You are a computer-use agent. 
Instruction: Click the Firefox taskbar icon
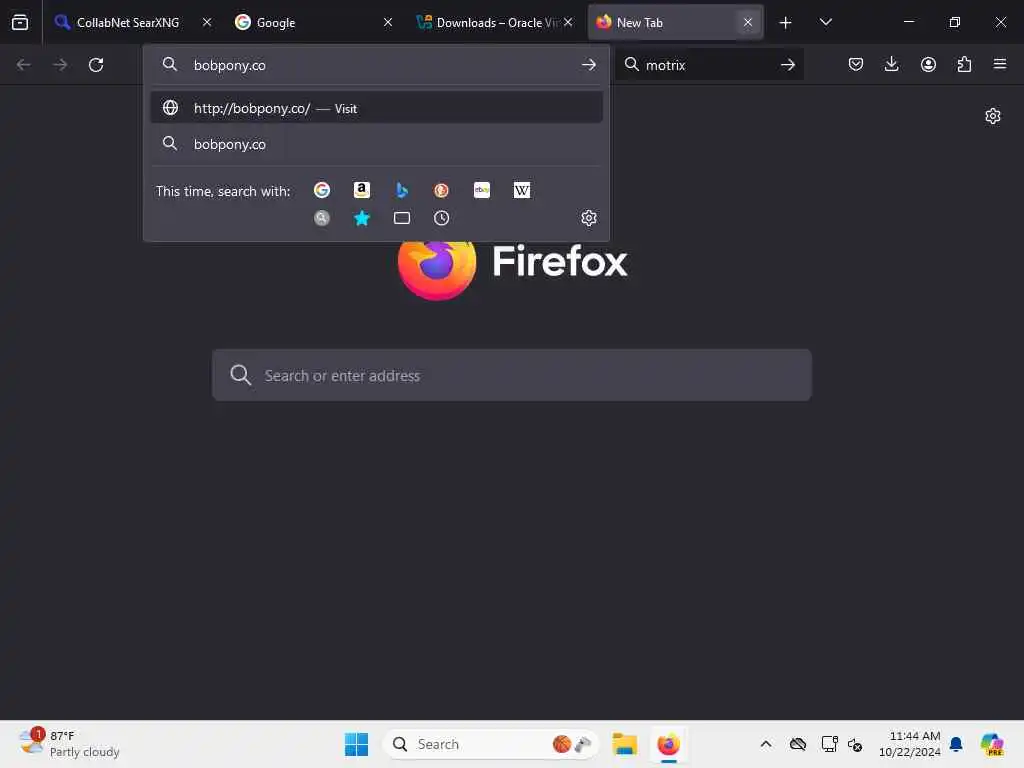[x=668, y=744]
